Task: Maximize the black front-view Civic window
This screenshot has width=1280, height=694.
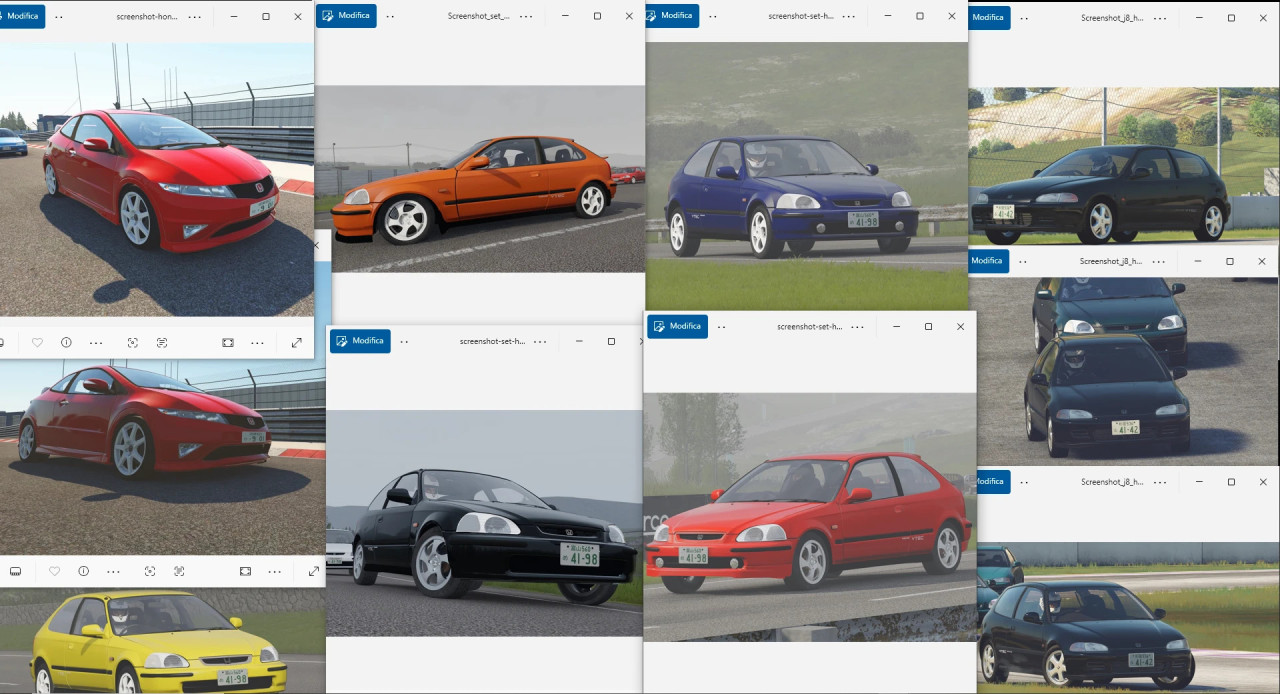Action: (x=611, y=341)
